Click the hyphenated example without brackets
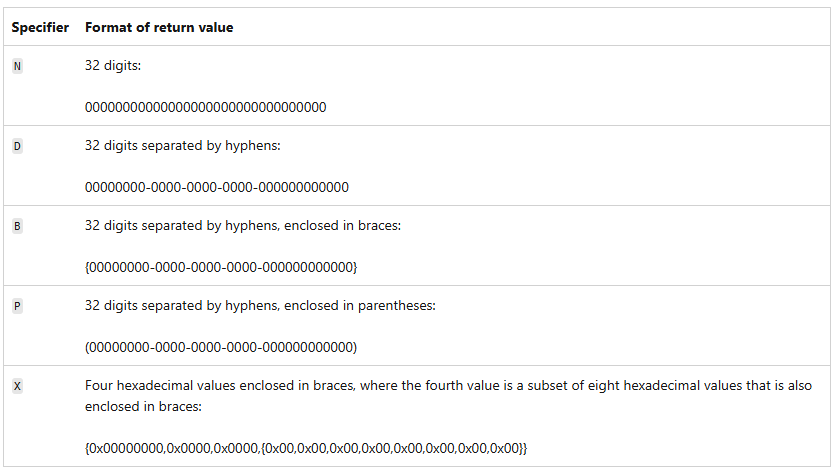835x474 pixels. (216, 187)
